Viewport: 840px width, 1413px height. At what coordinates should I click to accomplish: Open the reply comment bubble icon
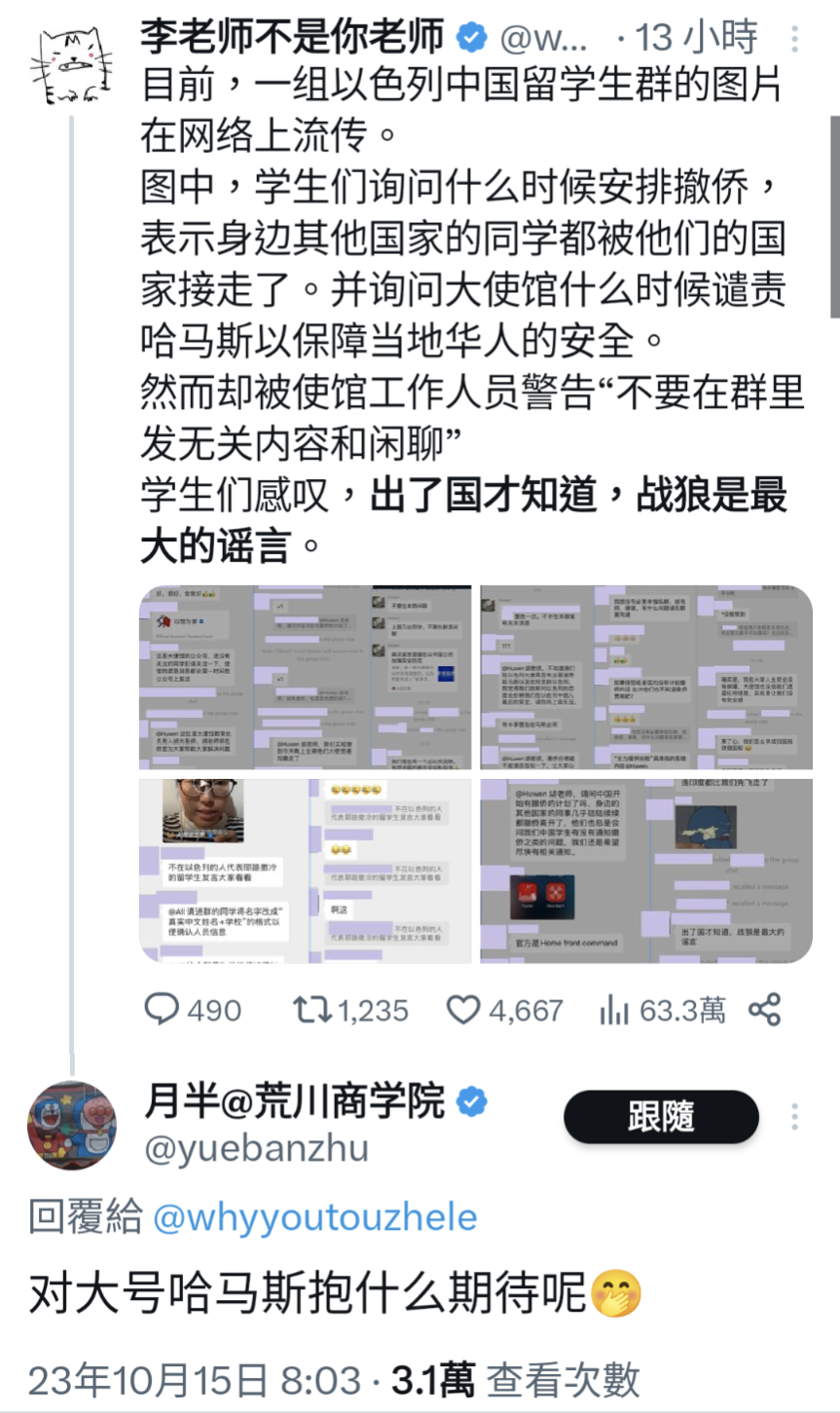point(162,1009)
